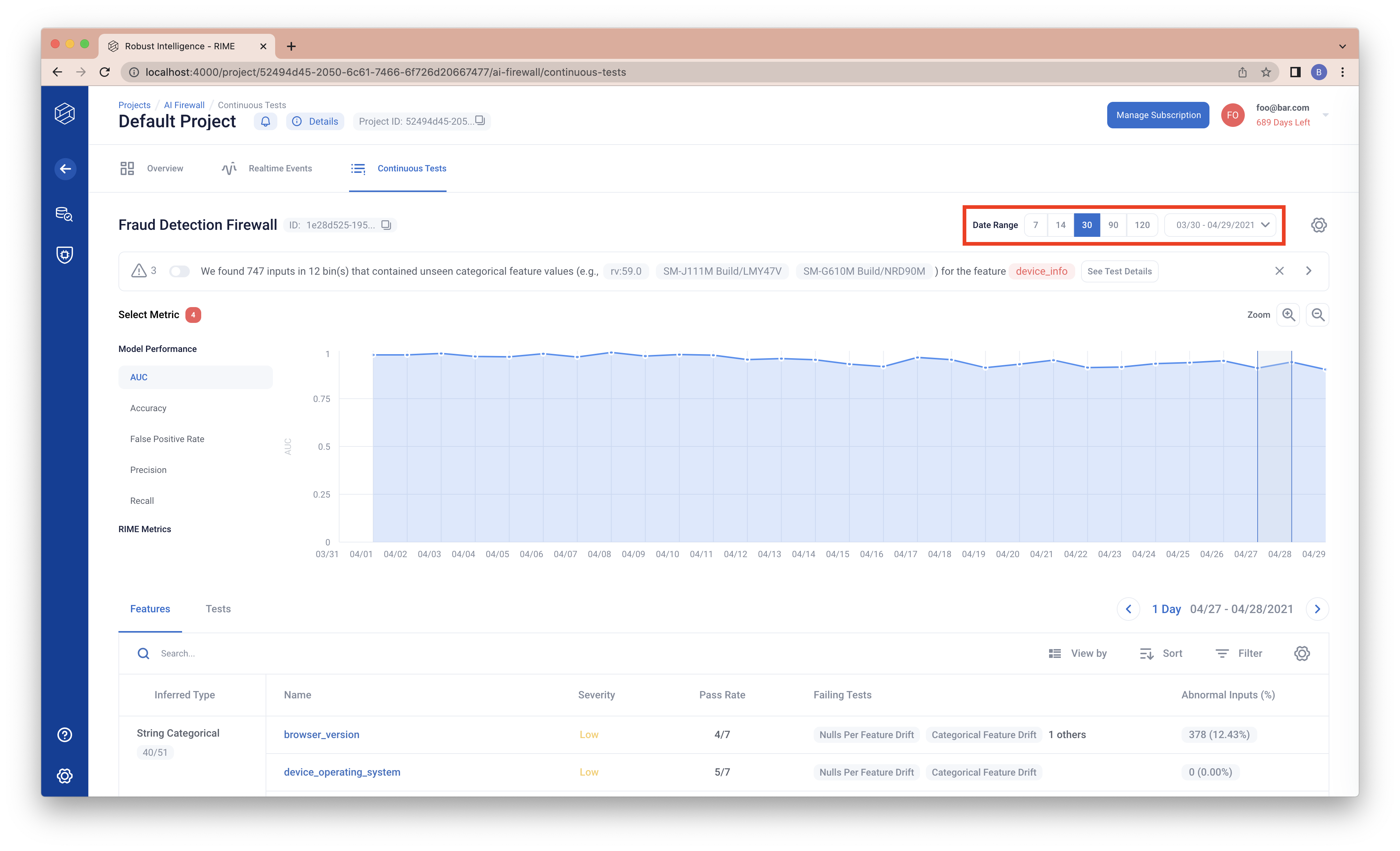Screen dimensions: 1400x851
Task: Select 14 day date range
Action: tap(1060, 225)
